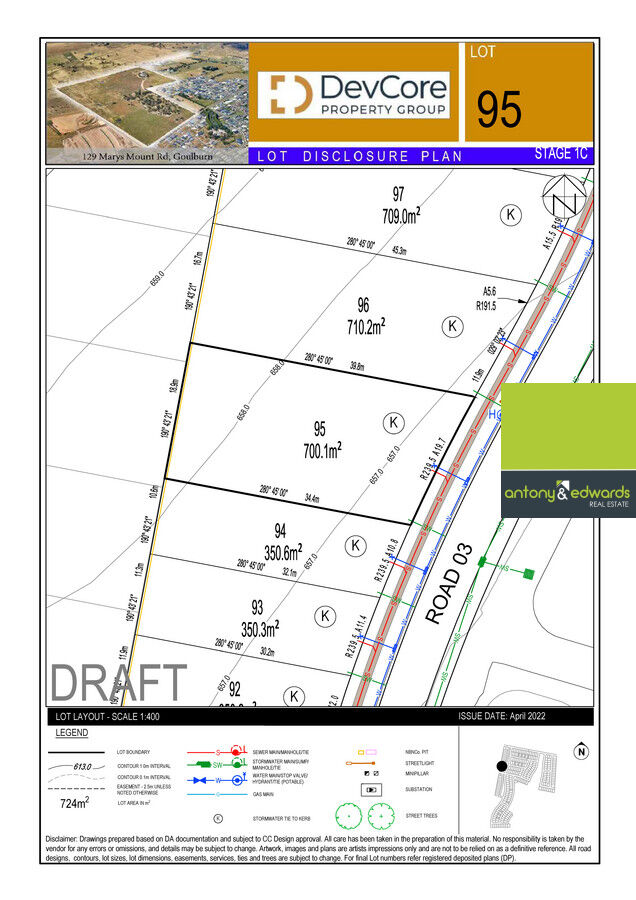Click the K kerb symbol in lot 92
The image size is (636, 900).
294,696
